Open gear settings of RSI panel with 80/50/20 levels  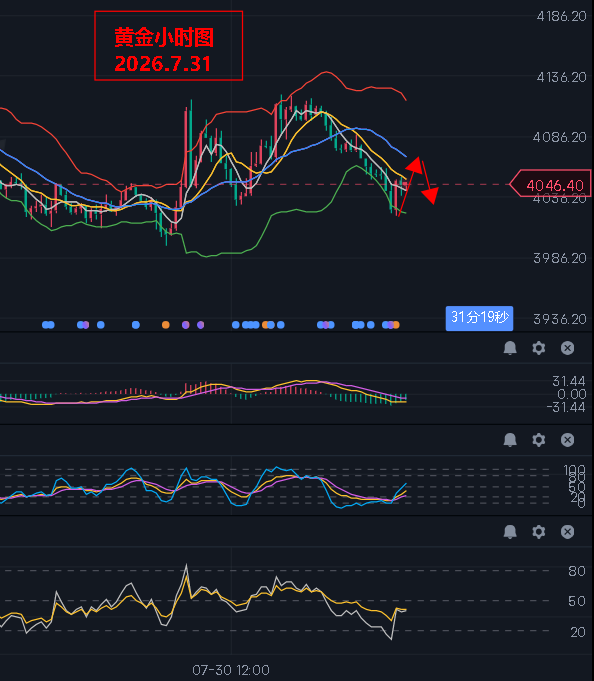[538, 532]
